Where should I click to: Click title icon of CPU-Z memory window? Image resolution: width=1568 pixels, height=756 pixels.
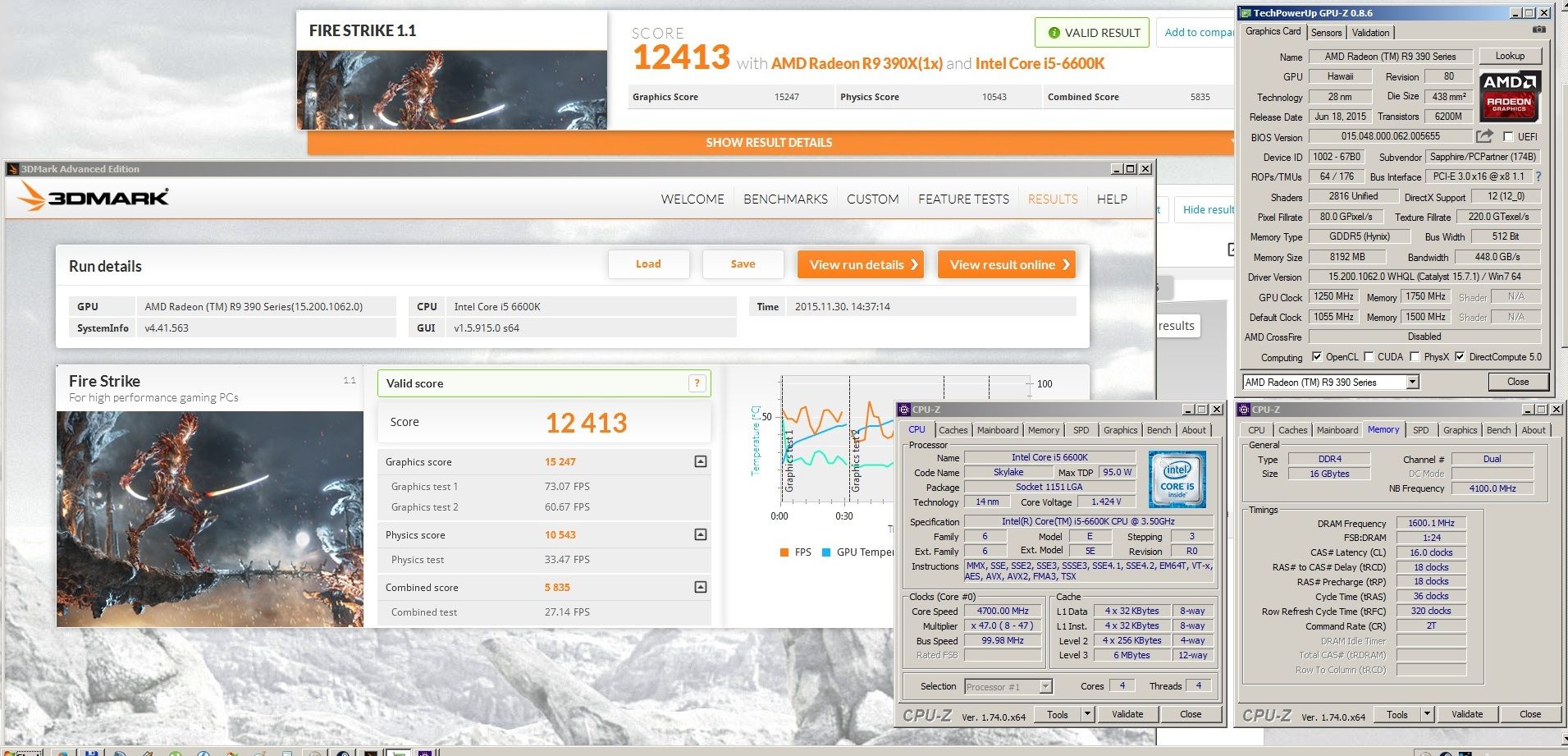(1244, 410)
